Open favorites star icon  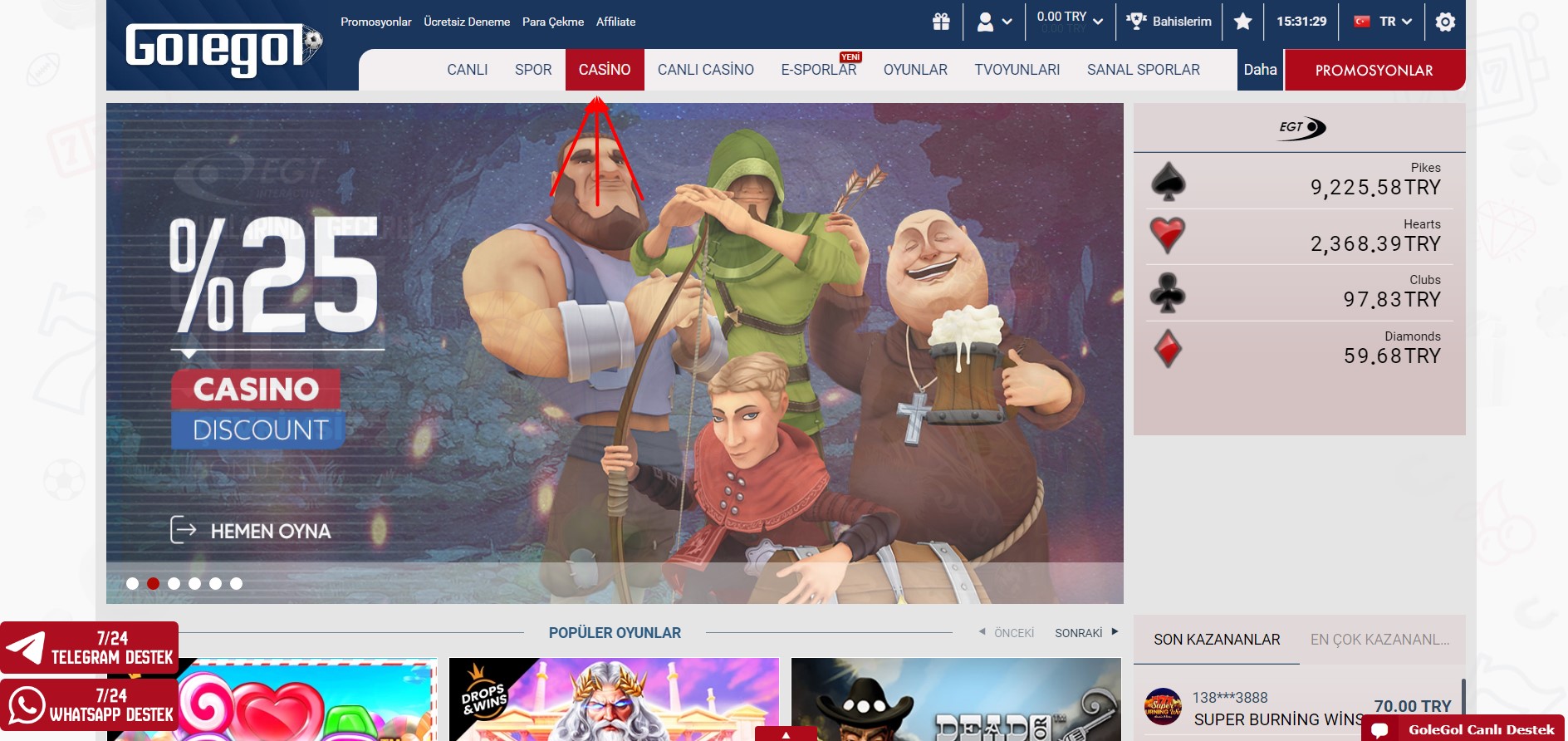(1242, 22)
